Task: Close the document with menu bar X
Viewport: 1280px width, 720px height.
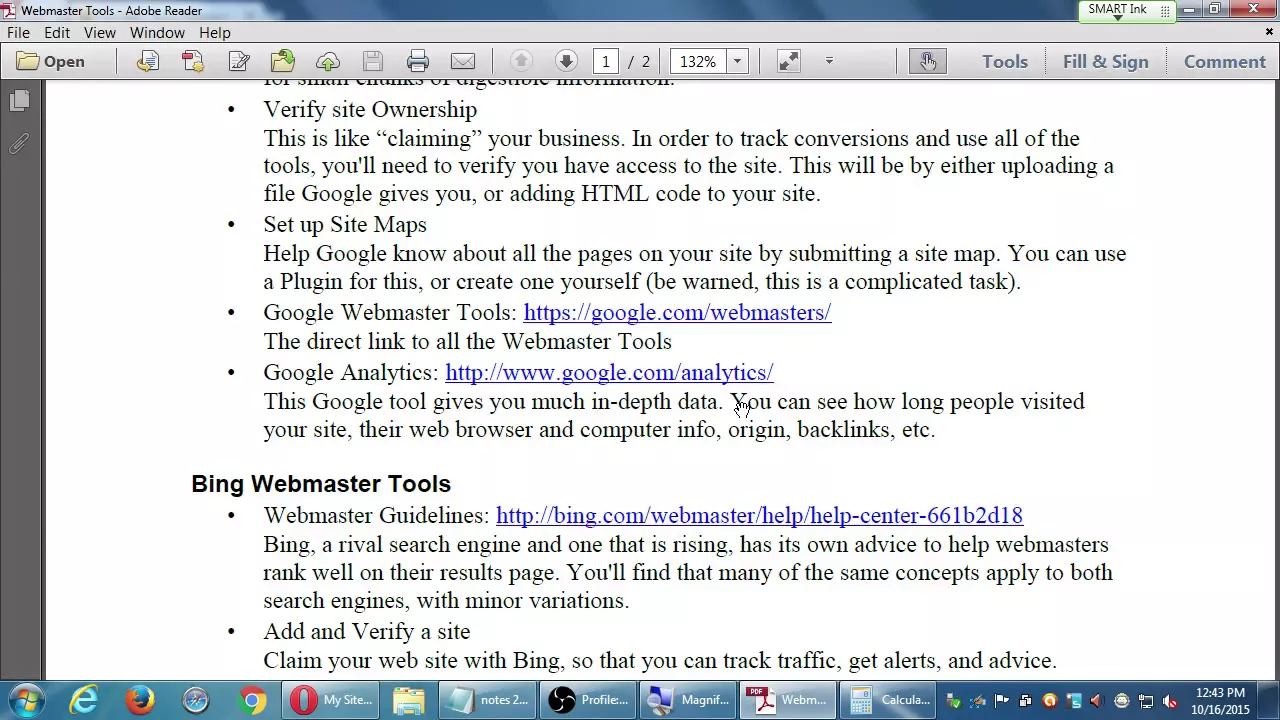Action: pyautogui.click(x=1269, y=32)
